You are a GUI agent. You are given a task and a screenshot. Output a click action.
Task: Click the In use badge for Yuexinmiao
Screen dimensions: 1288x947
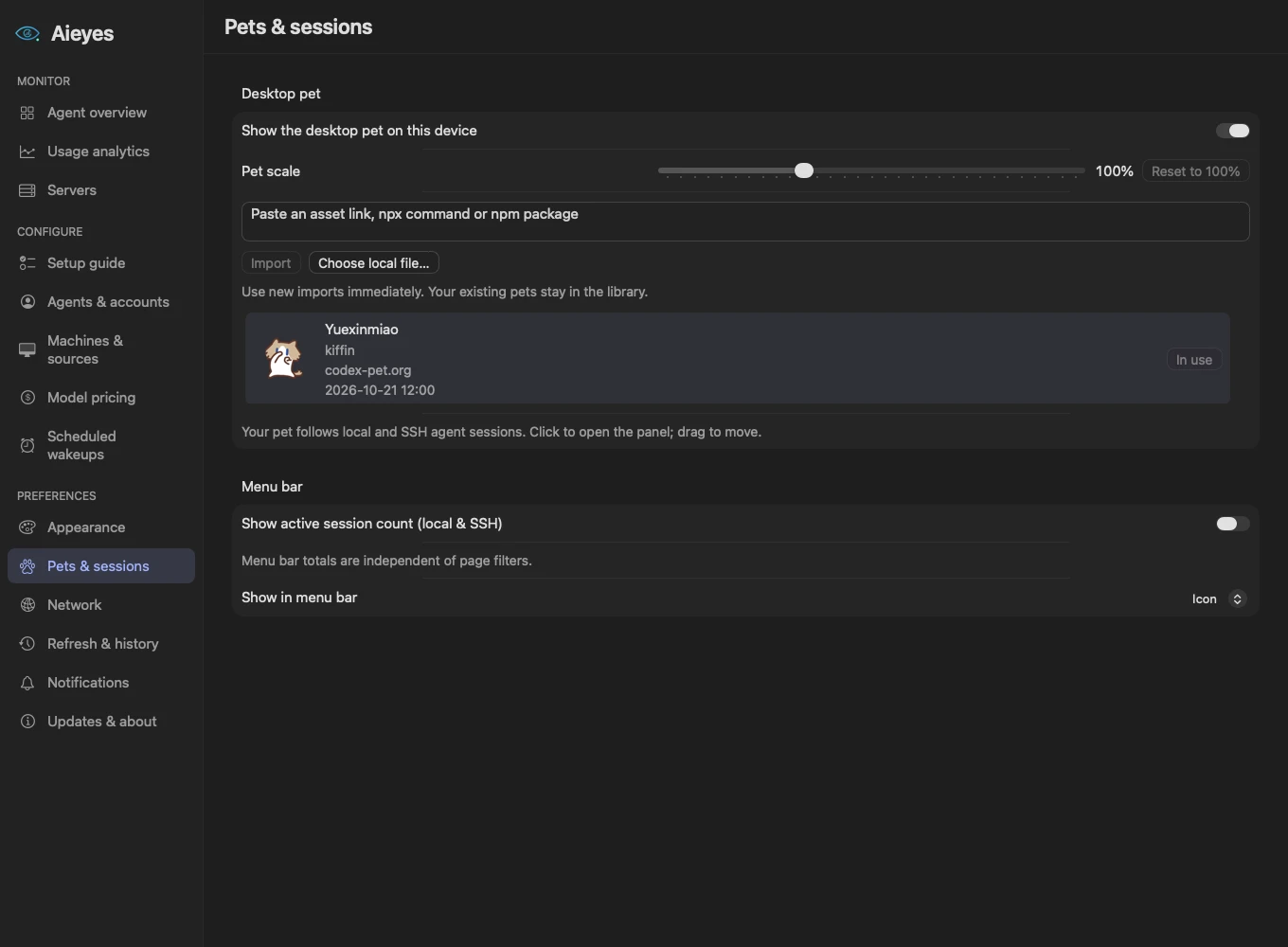[x=1193, y=360]
